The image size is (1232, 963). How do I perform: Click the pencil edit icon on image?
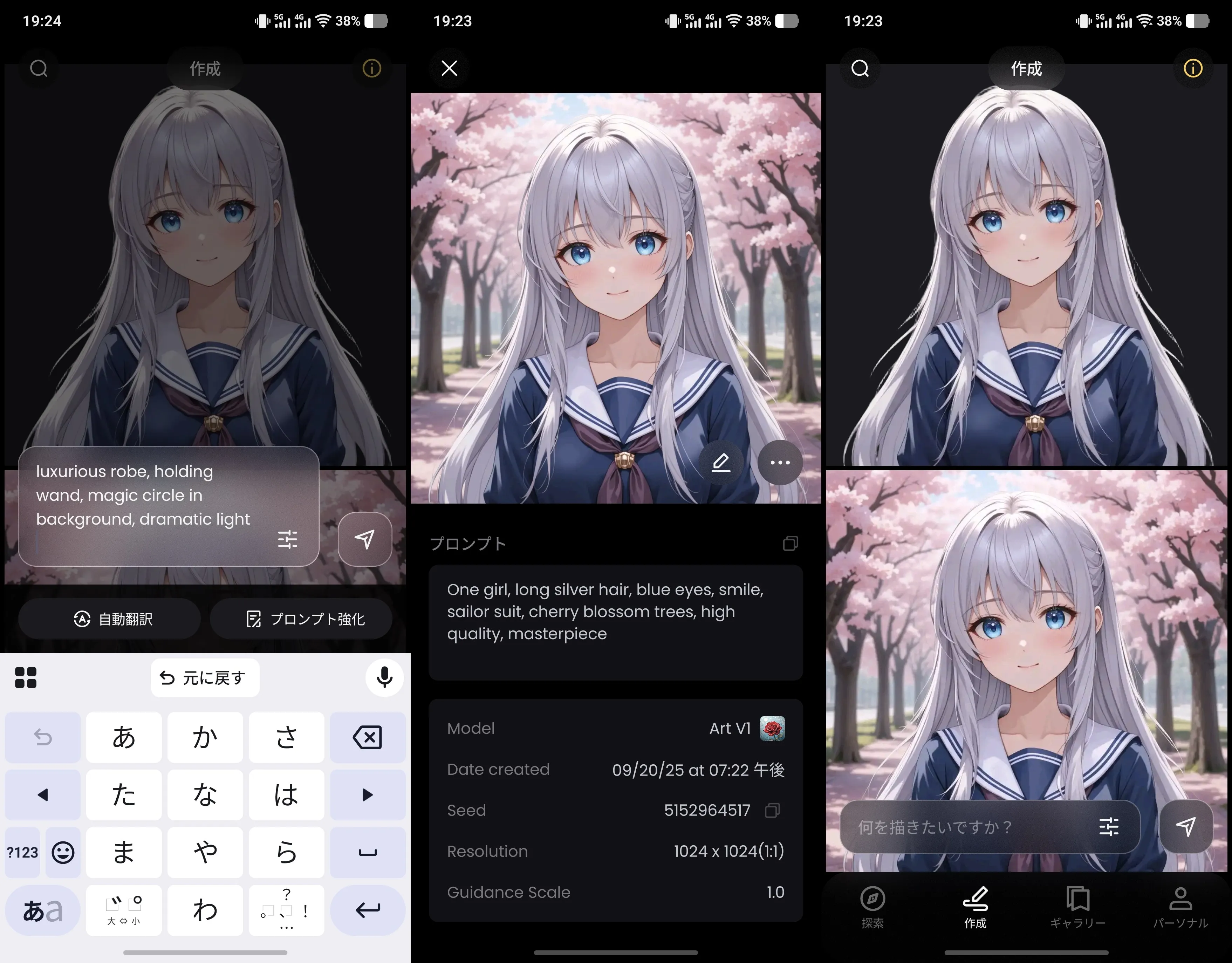721,463
